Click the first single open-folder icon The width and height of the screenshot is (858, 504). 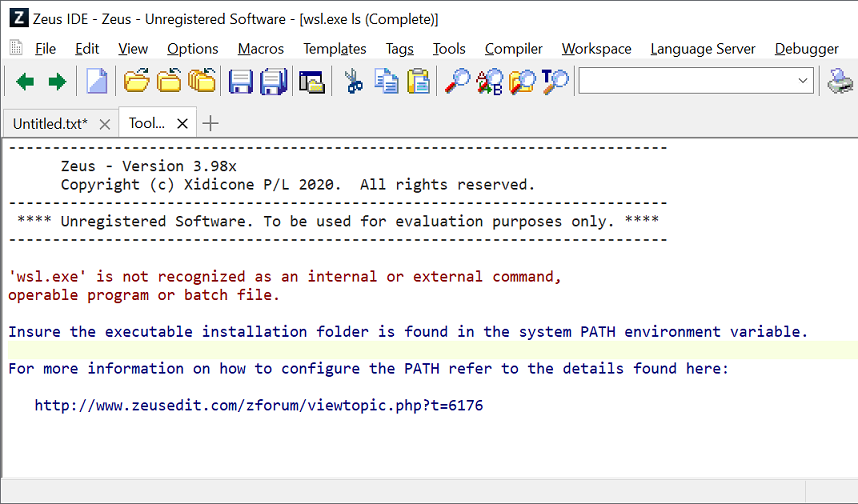(x=136, y=81)
